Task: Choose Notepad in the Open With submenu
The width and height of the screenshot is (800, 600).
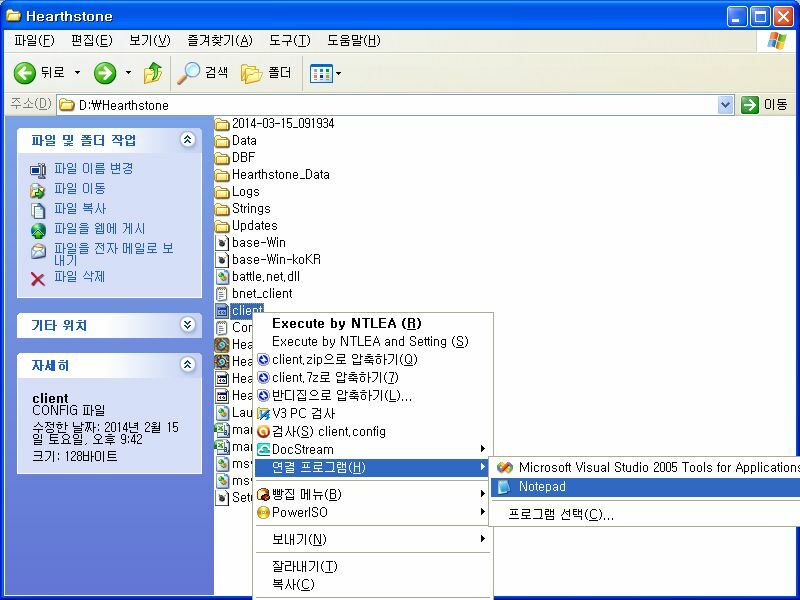Action: [645, 487]
